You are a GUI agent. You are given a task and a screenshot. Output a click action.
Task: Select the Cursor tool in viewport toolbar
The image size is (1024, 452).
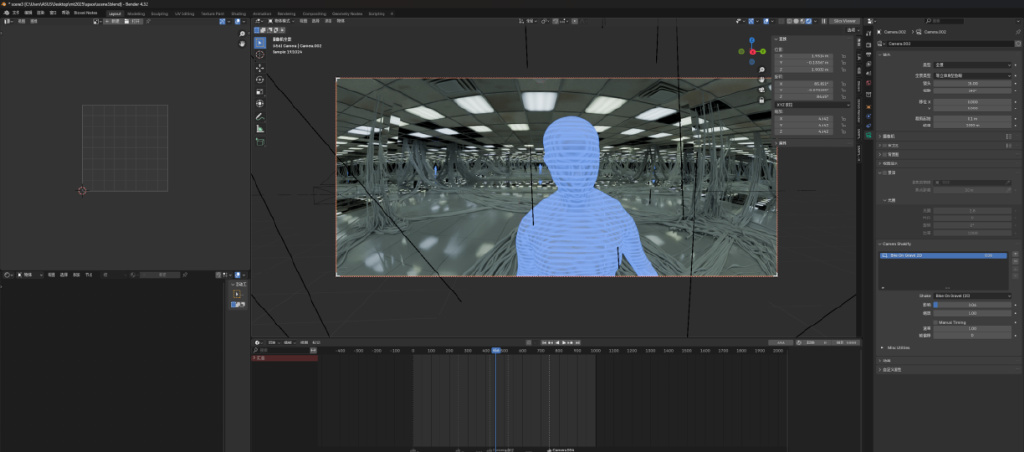[x=260, y=55]
